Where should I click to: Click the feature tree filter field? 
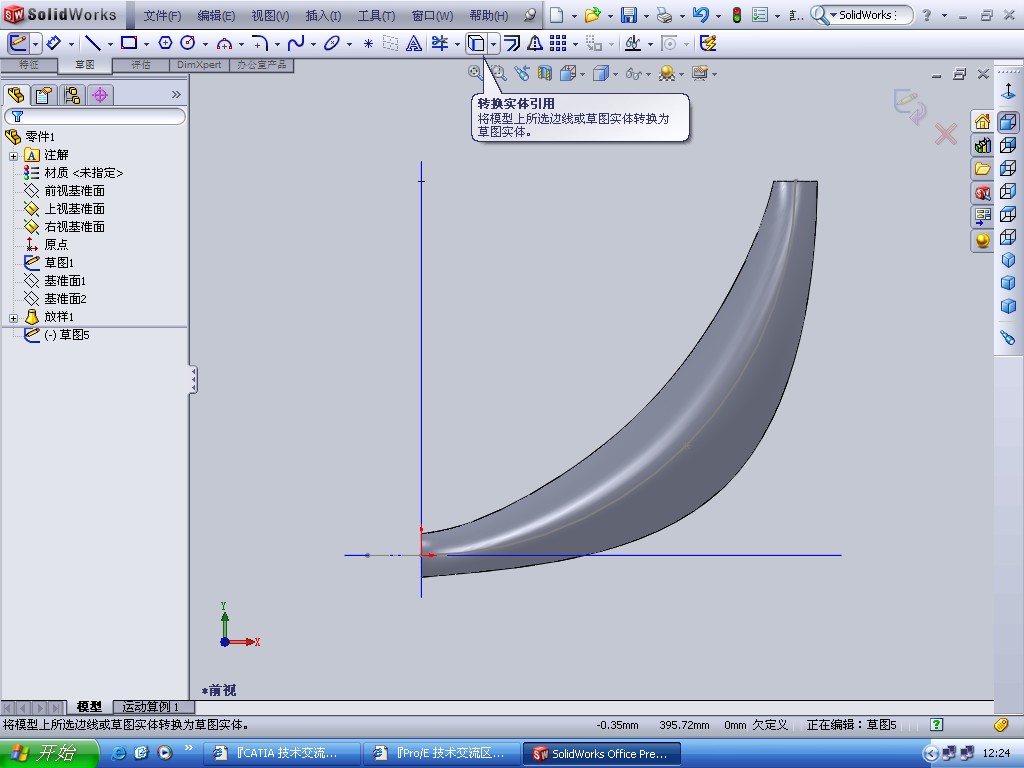[x=95, y=117]
